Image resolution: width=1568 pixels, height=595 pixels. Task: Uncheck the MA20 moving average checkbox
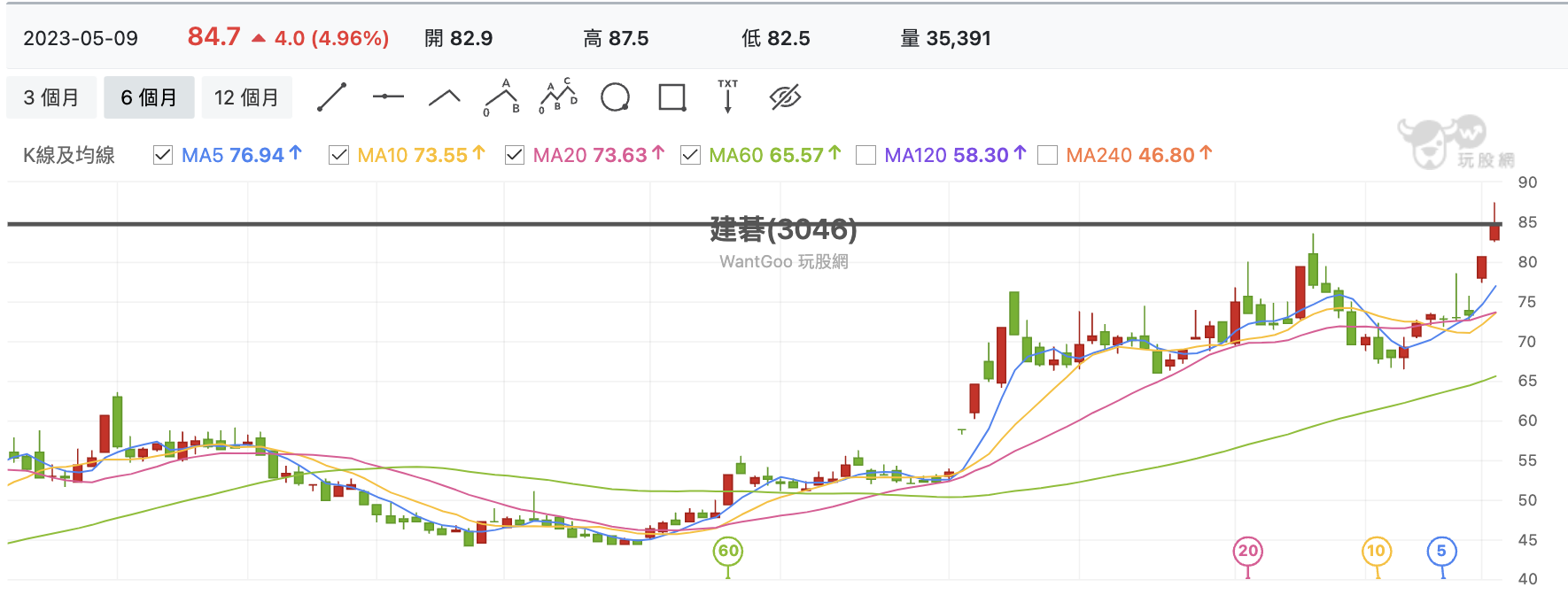(514, 155)
